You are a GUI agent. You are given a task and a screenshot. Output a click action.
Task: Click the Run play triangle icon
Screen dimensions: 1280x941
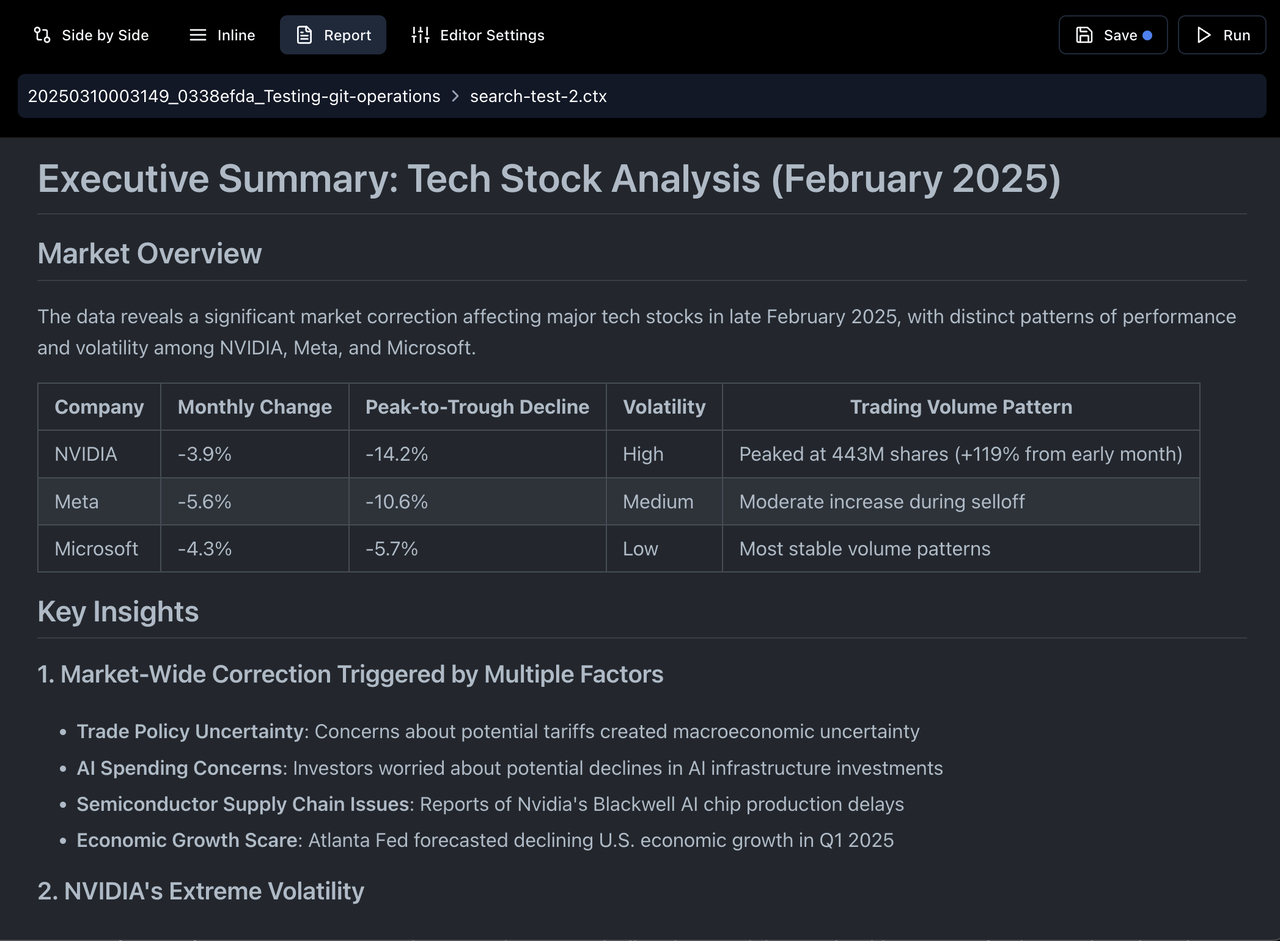pos(1203,35)
